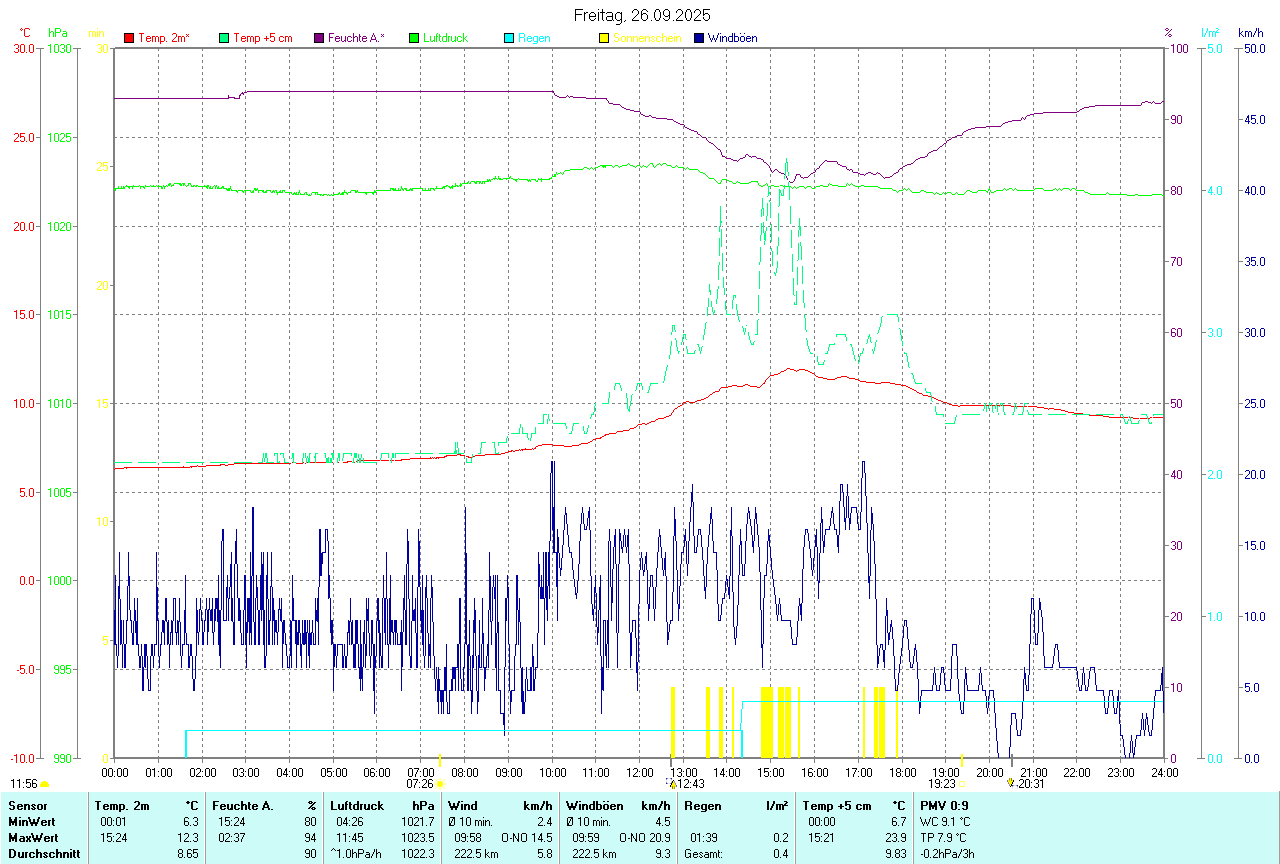This screenshot has width=1280, height=864.
Task: Click the moonrise marker at 12:43
Action: tap(672, 783)
